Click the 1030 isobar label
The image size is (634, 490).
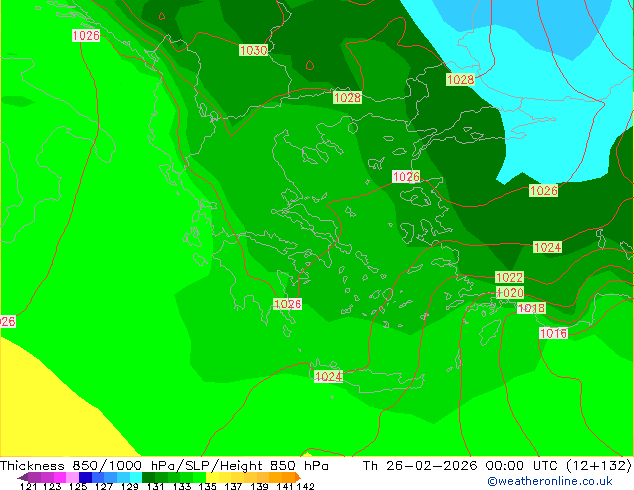[x=254, y=50]
